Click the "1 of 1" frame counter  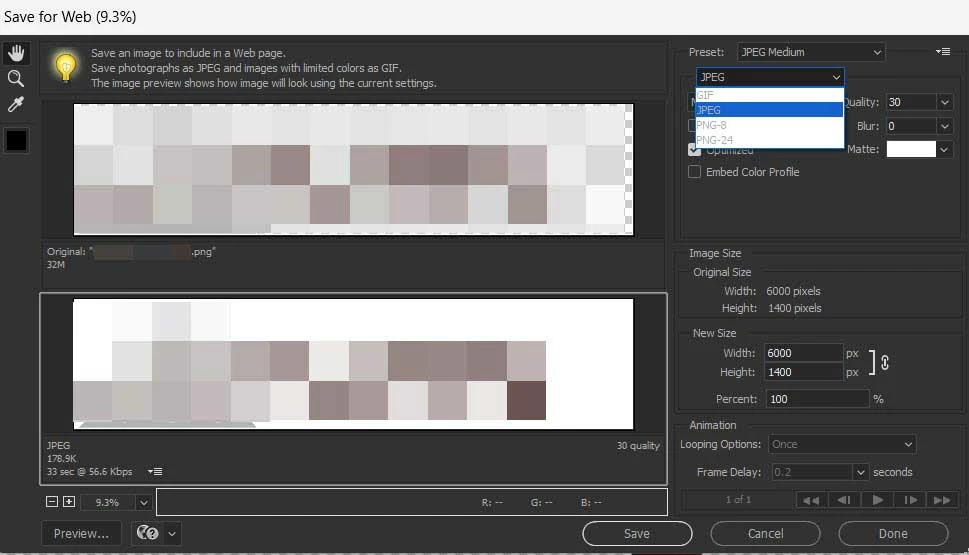pyautogui.click(x=738, y=499)
